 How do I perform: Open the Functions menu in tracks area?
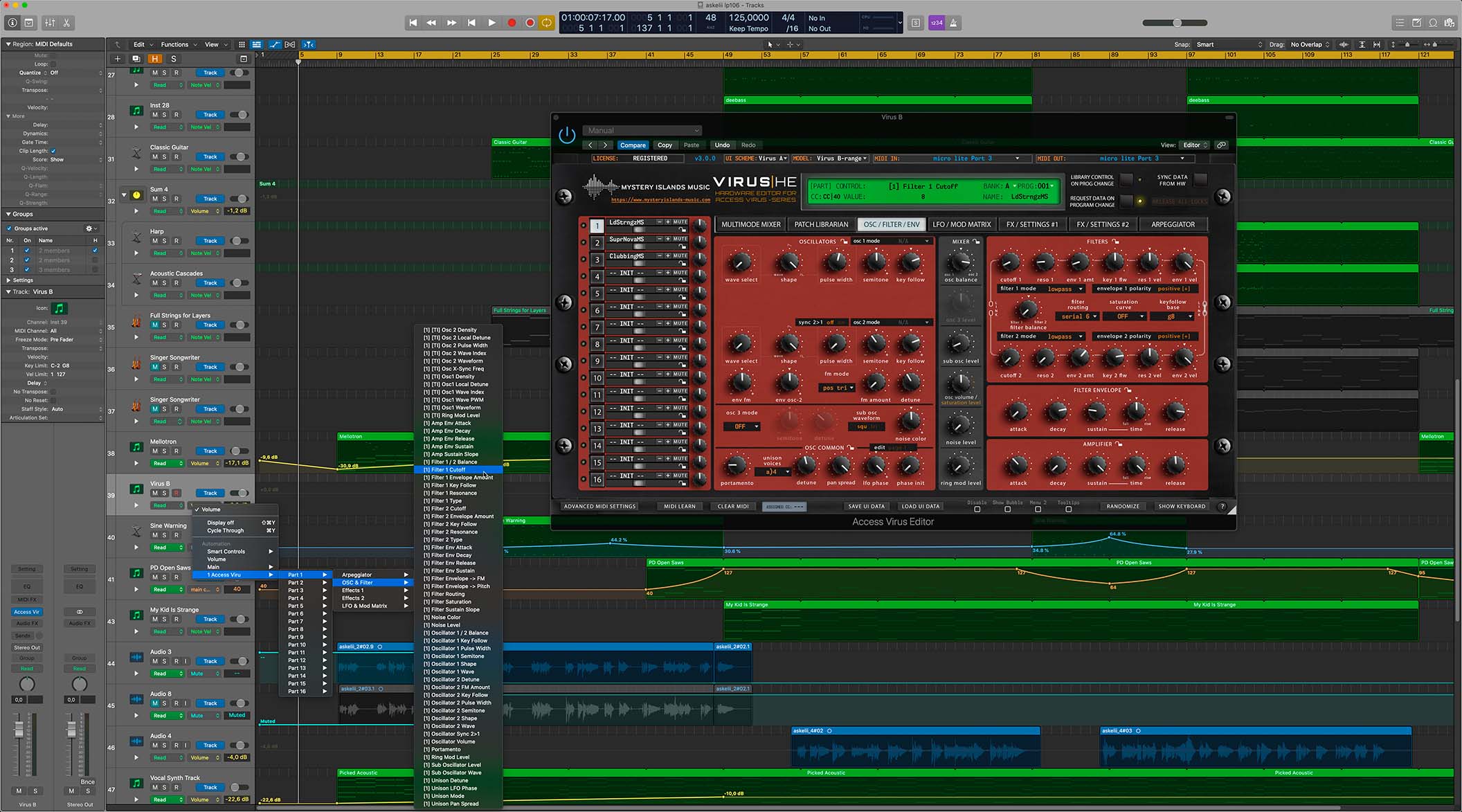(178, 44)
